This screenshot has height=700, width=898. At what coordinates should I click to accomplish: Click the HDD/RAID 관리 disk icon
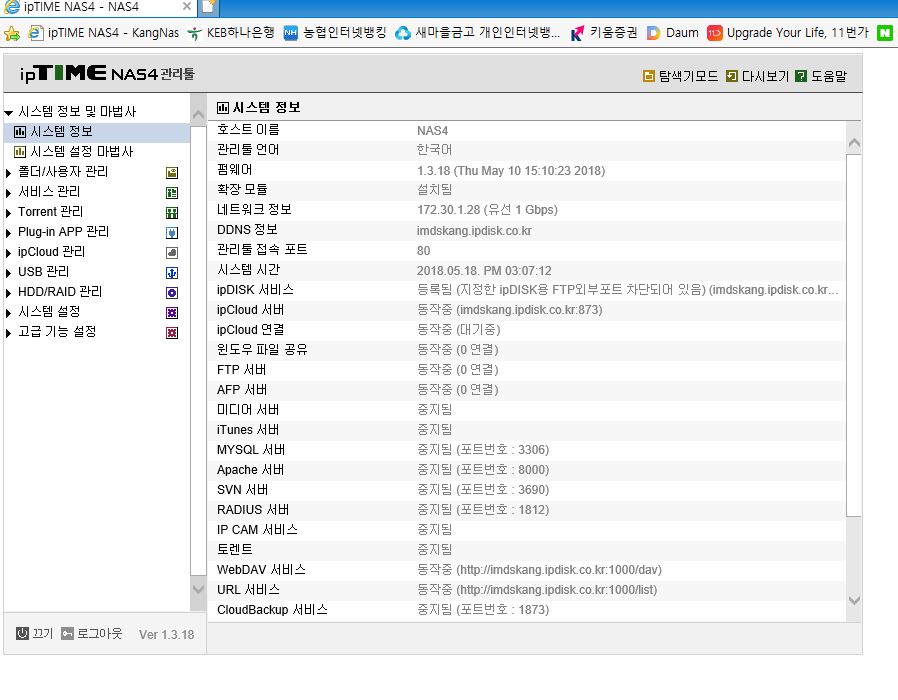(172, 293)
